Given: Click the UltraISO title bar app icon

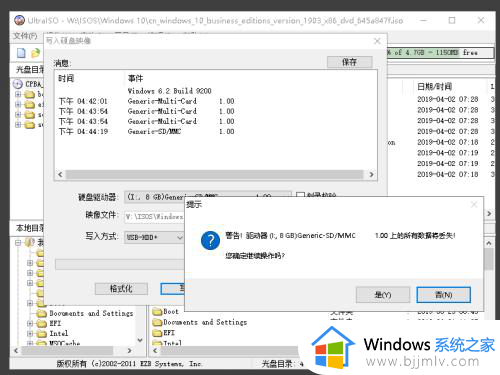Looking at the screenshot, I should [19, 20].
